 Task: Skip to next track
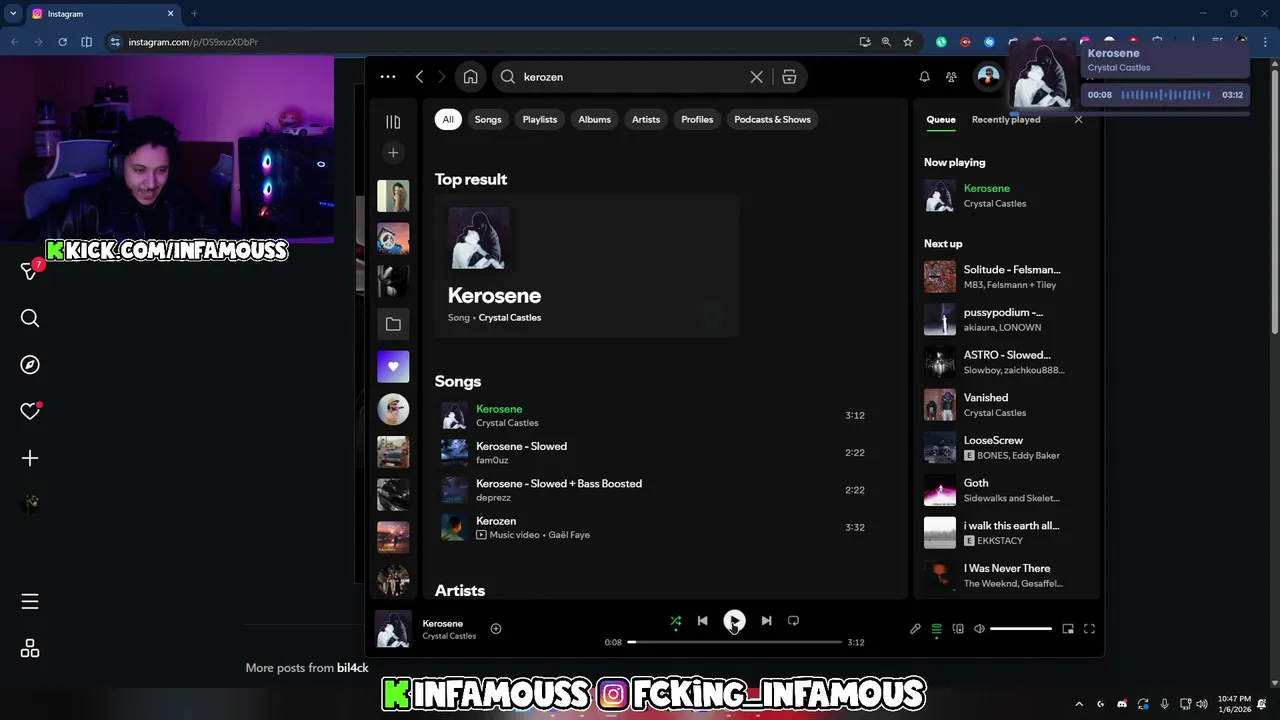[766, 621]
